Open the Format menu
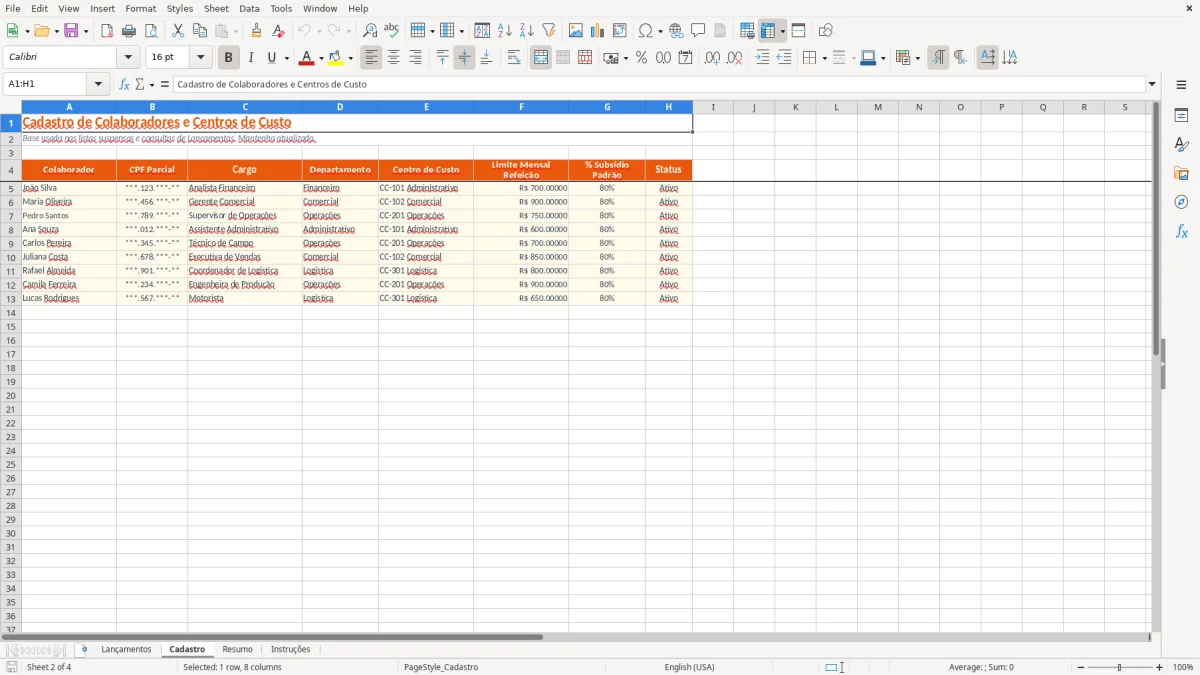Screen dimensions: 1200x675 [x=140, y=8]
